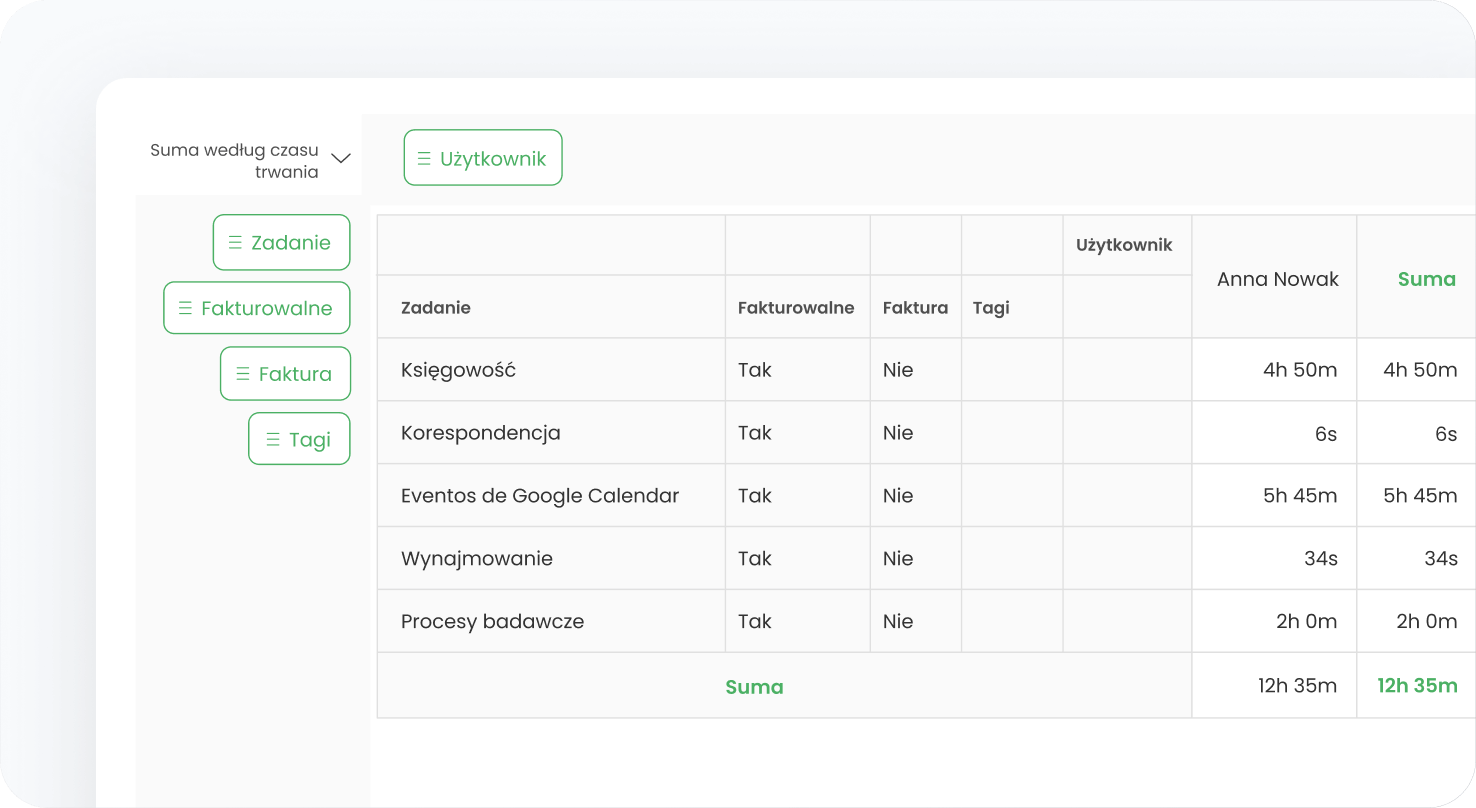Click the drag handle icon on Zadanie chip
Image resolution: width=1476 pixels, height=808 pixels.
coord(235,243)
